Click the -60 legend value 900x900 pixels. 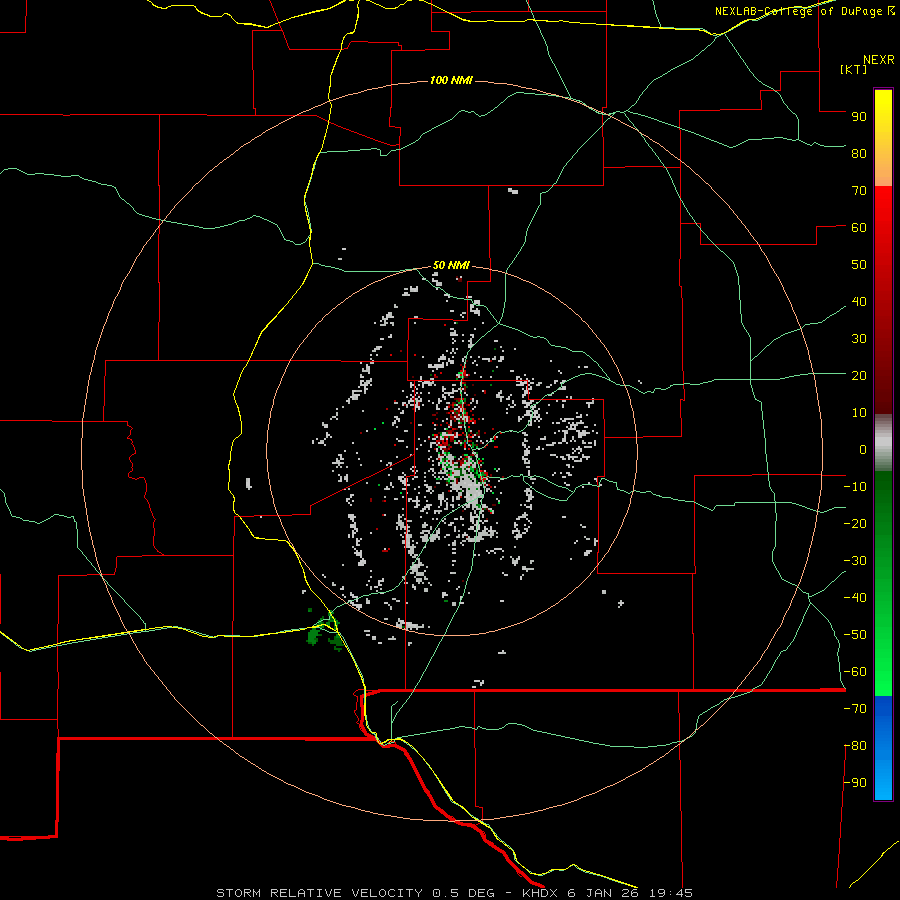point(855,672)
